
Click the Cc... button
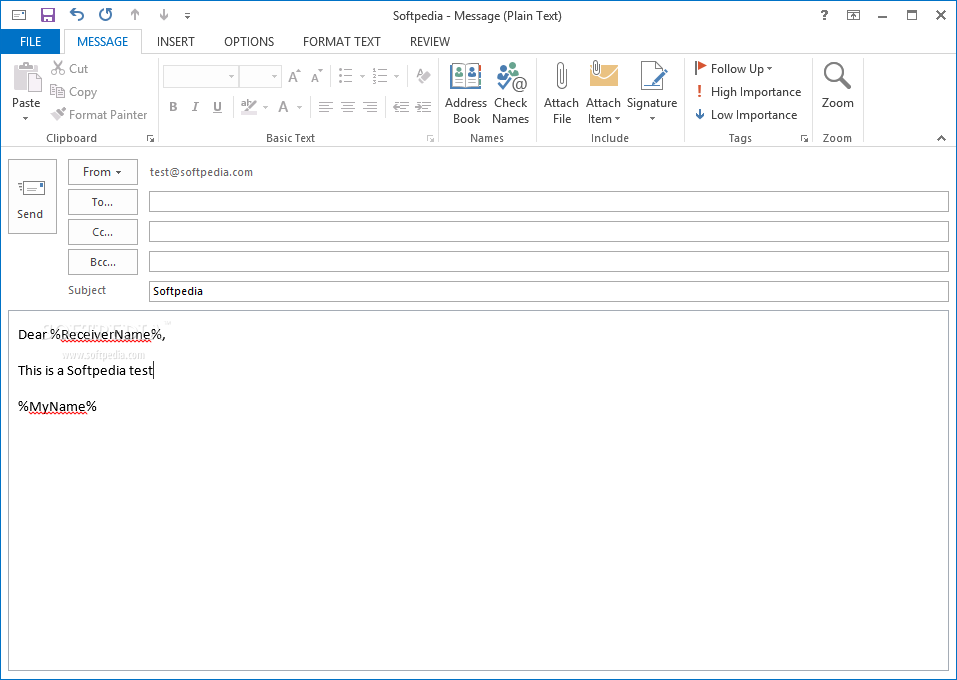click(103, 232)
